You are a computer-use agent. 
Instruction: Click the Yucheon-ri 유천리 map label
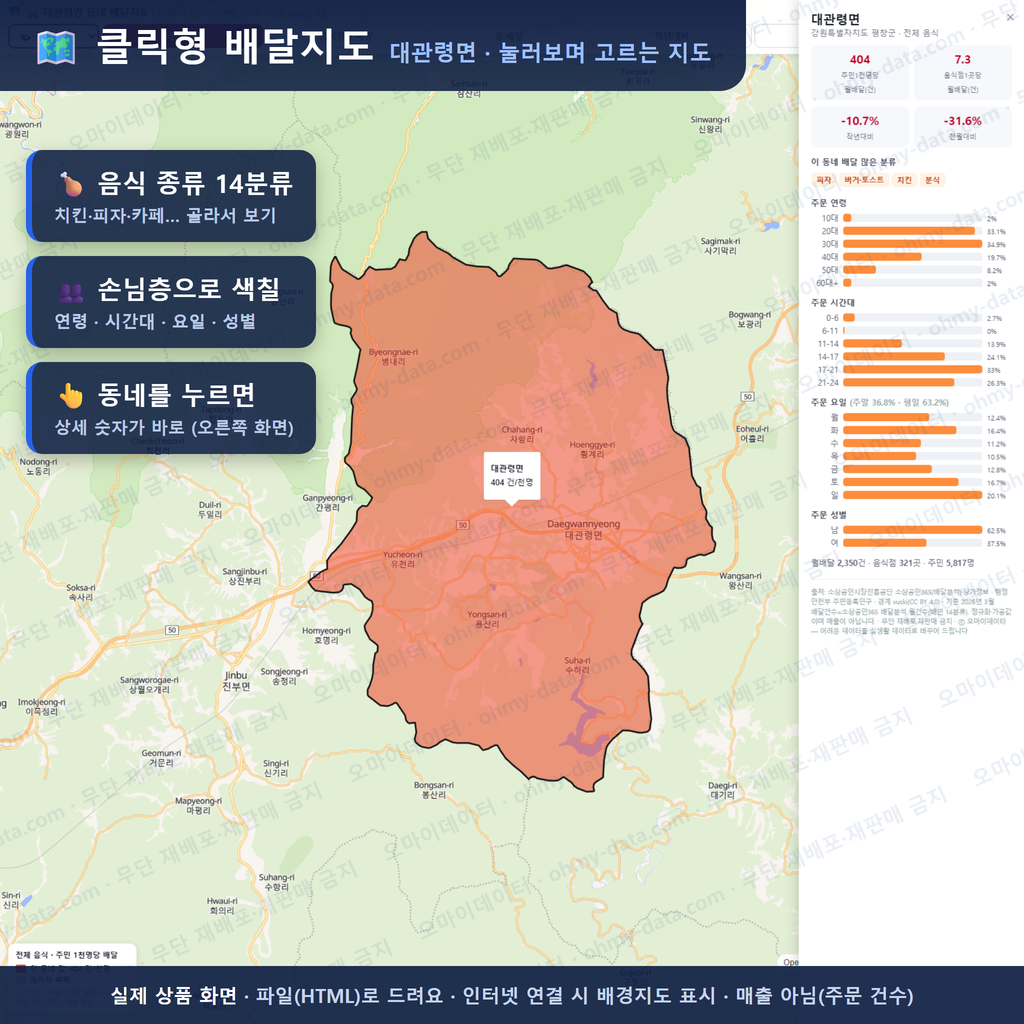[402, 559]
